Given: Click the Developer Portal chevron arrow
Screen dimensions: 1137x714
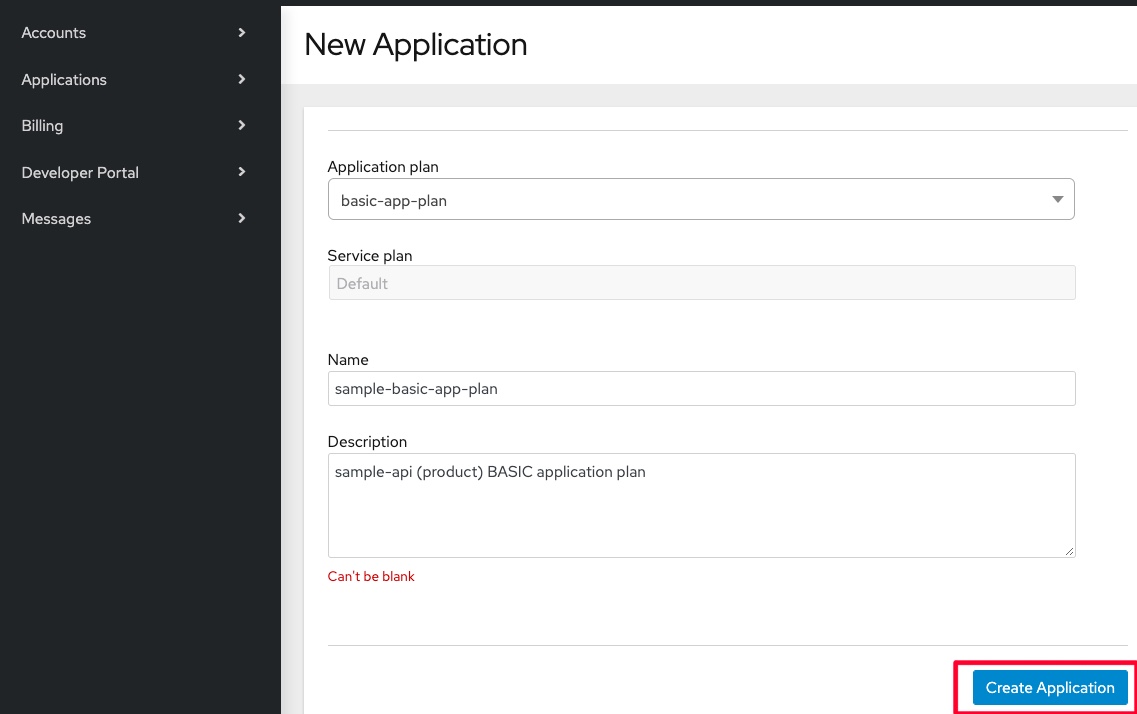Looking at the screenshot, I should (x=242, y=172).
